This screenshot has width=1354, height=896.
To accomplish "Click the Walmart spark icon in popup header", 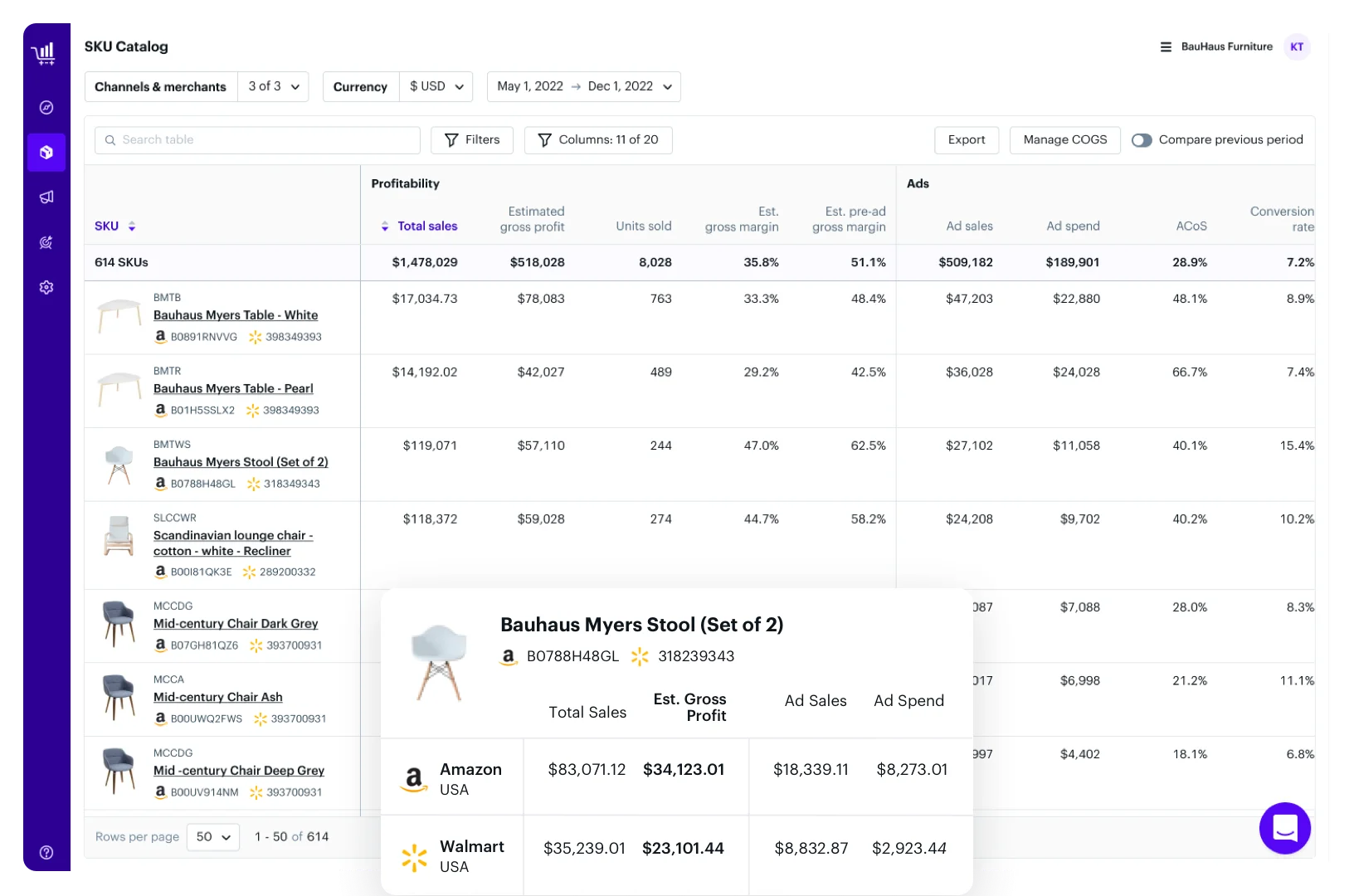I will point(640,656).
